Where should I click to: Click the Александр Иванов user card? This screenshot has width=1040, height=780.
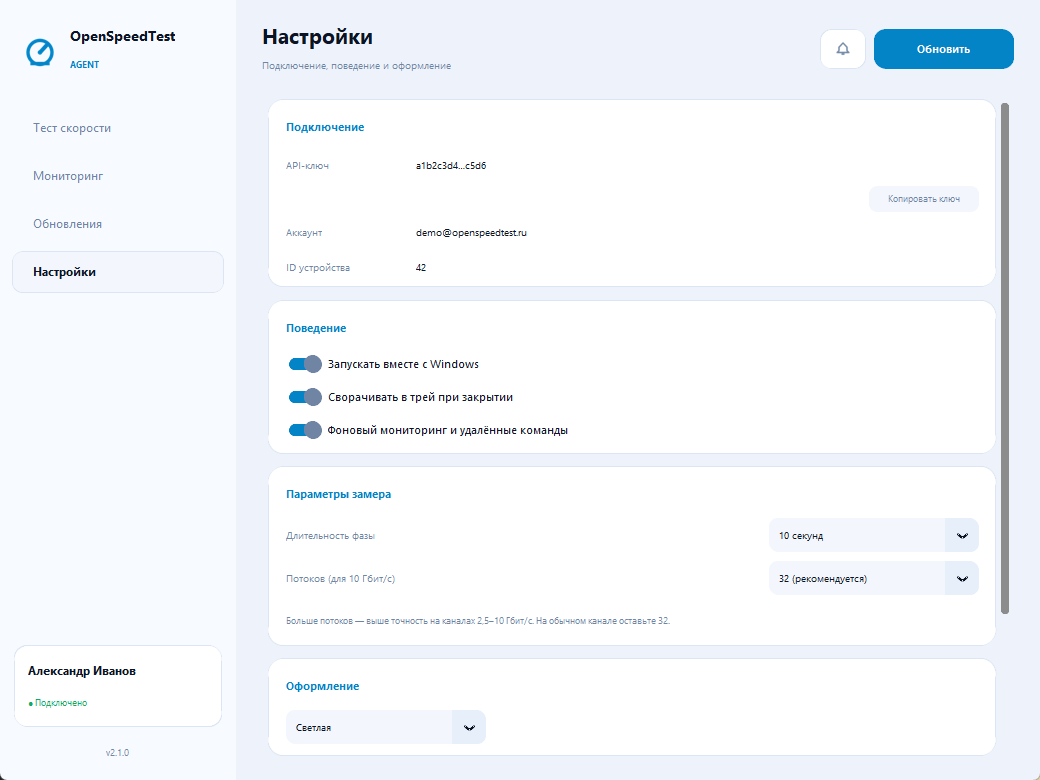tap(118, 686)
